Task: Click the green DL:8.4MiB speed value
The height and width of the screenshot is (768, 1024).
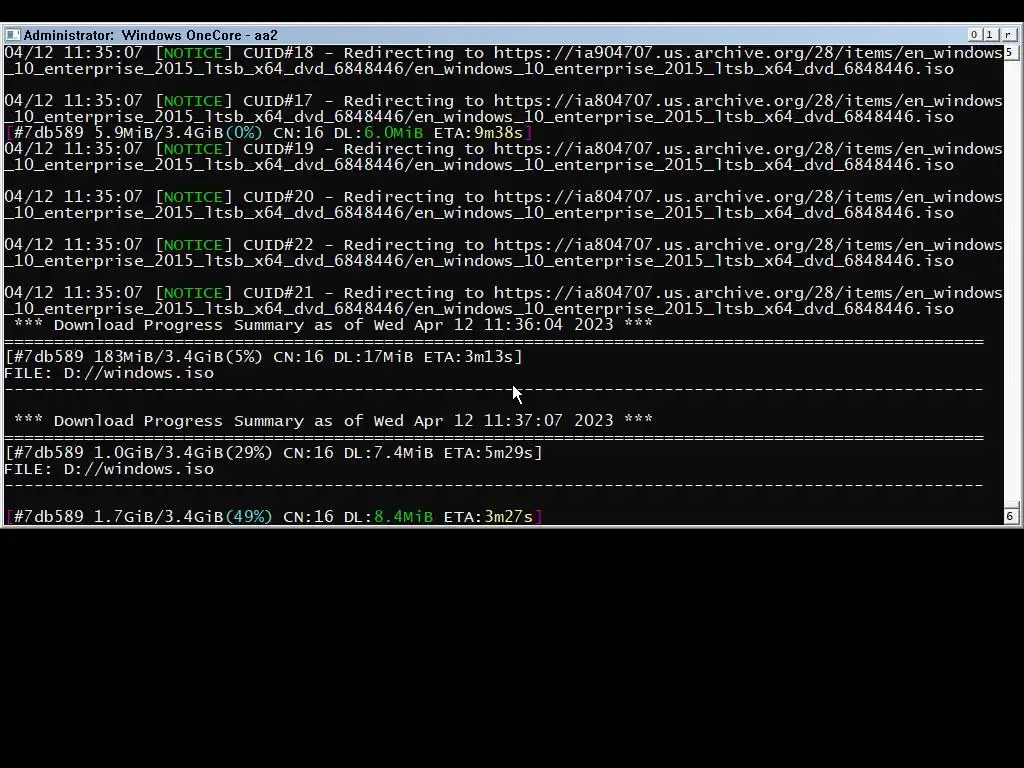Action: pos(388,517)
